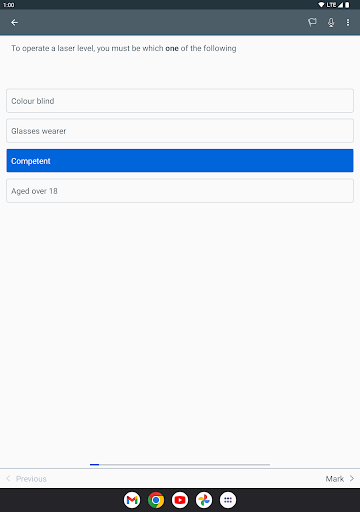Tap the right chevron next to Mark
This screenshot has width=360, height=512.
(x=352, y=479)
